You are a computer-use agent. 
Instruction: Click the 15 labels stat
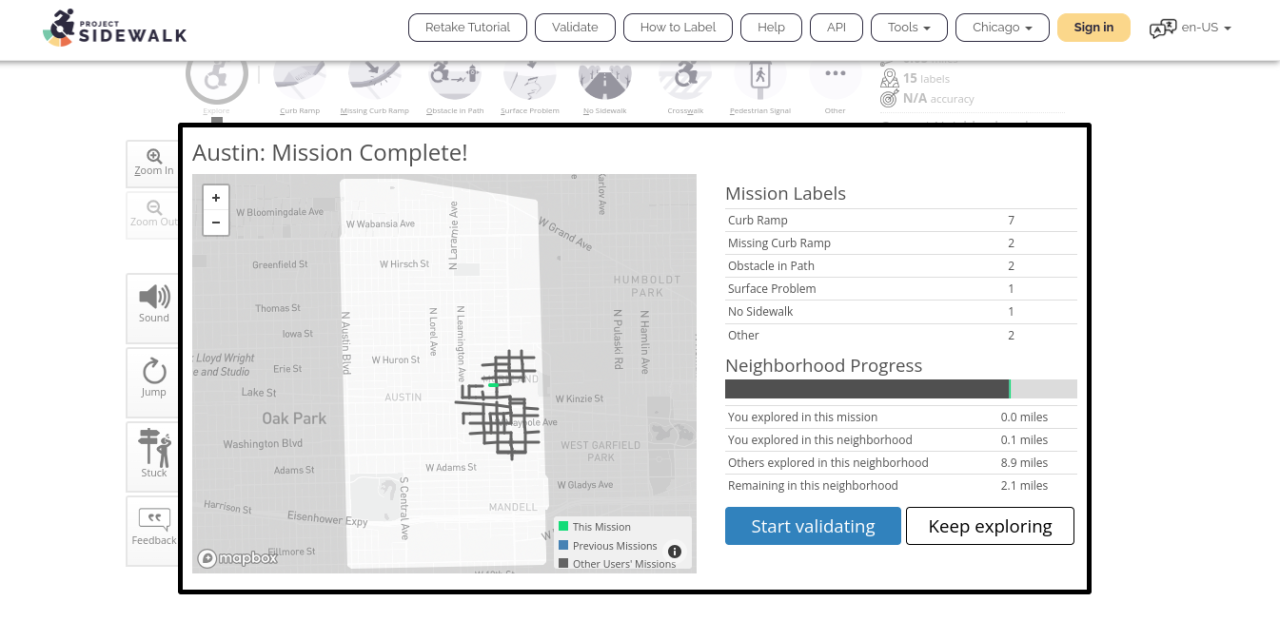(915, 78)
